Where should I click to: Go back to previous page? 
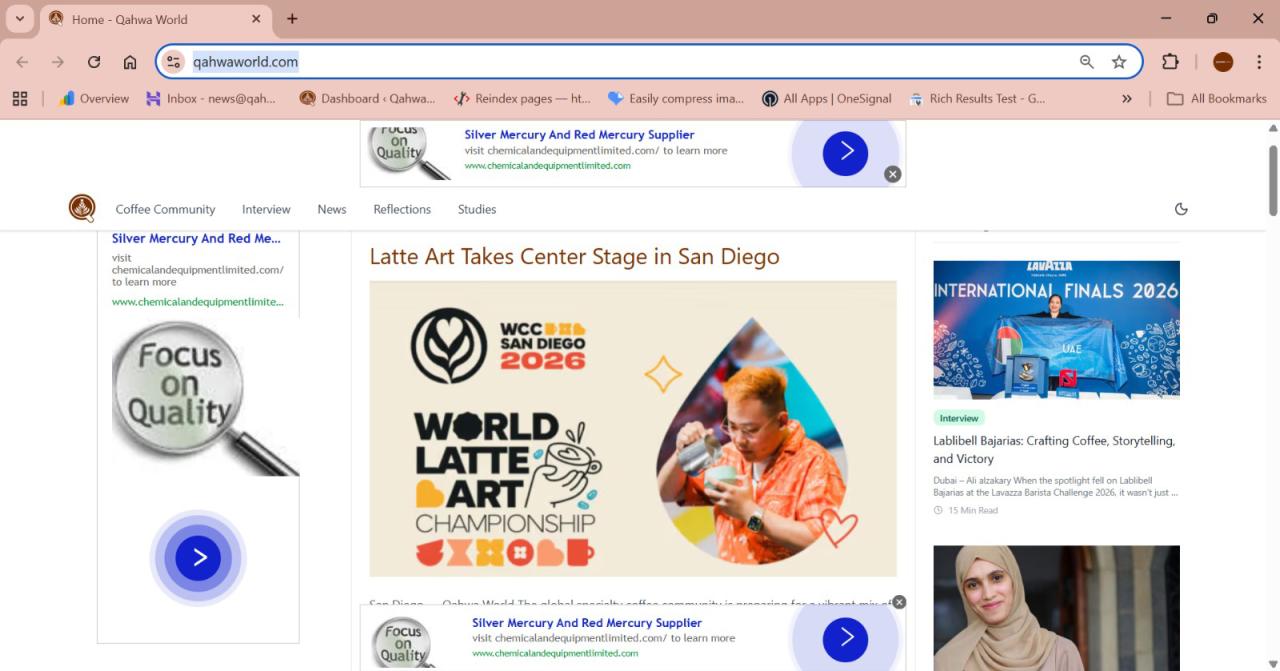[x=22, y=62]
